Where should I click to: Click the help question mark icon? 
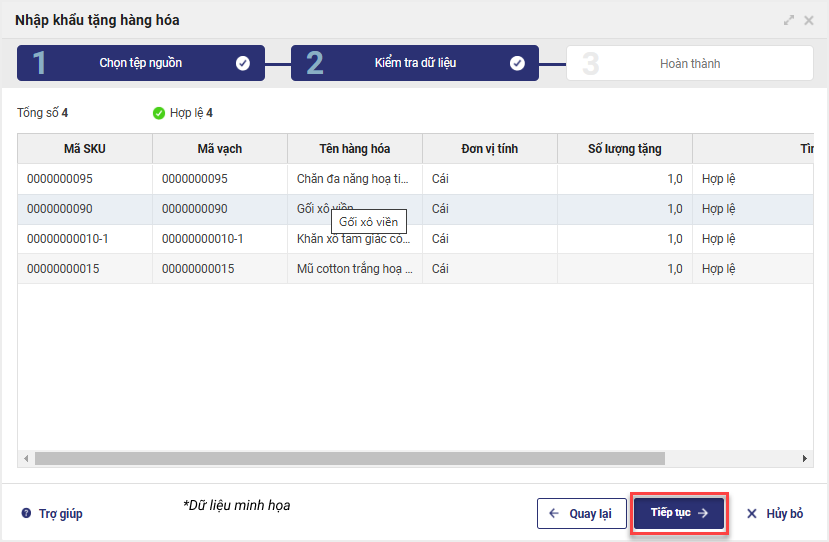[x=26, y=513]
